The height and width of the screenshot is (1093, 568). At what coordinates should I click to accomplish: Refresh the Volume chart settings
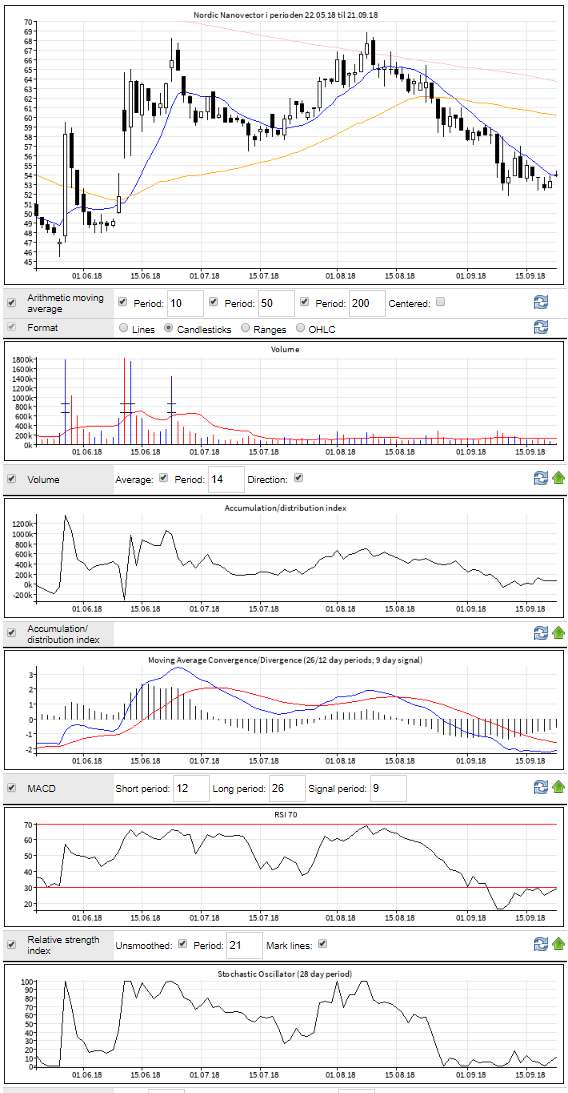coord(540,477)
